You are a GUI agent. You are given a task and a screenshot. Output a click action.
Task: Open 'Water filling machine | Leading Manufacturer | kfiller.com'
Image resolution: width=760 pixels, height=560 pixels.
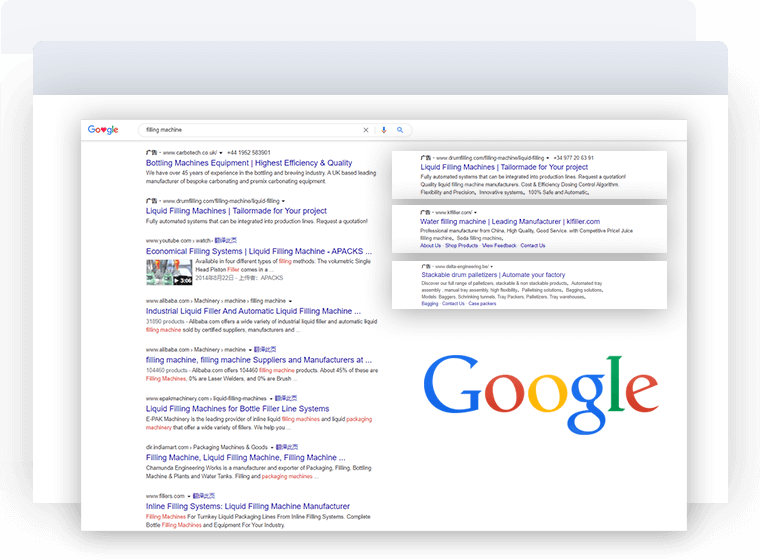coord(510,222)
